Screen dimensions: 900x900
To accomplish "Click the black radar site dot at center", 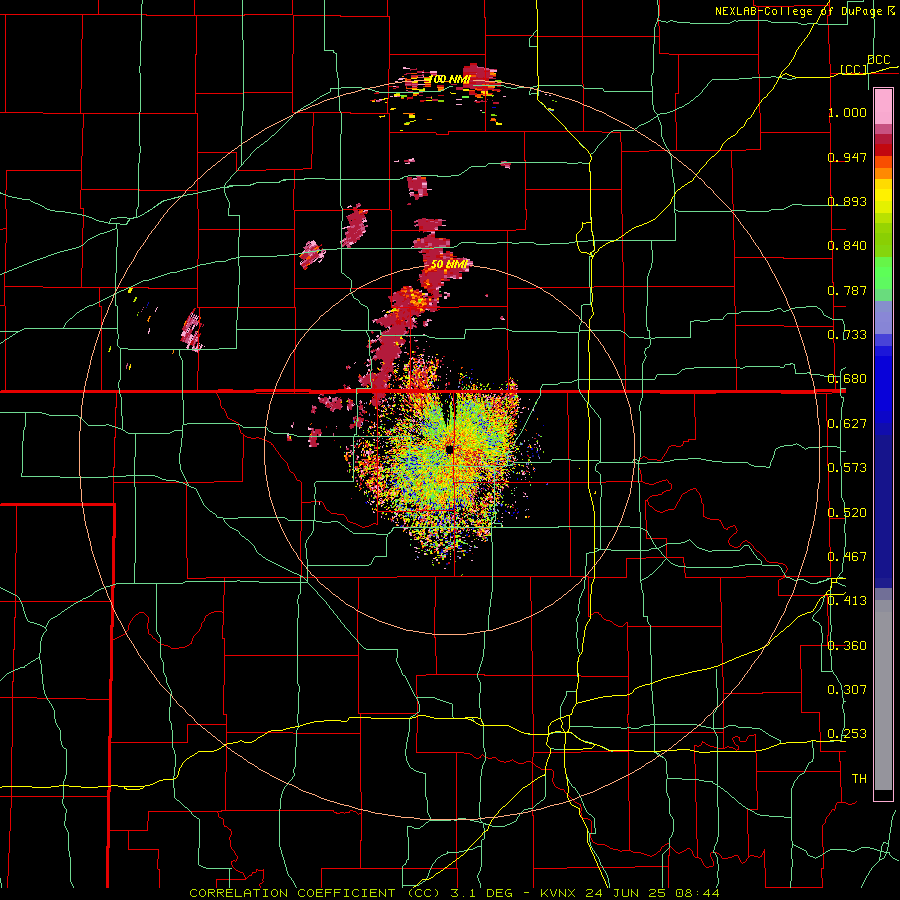I will point(449,449).
